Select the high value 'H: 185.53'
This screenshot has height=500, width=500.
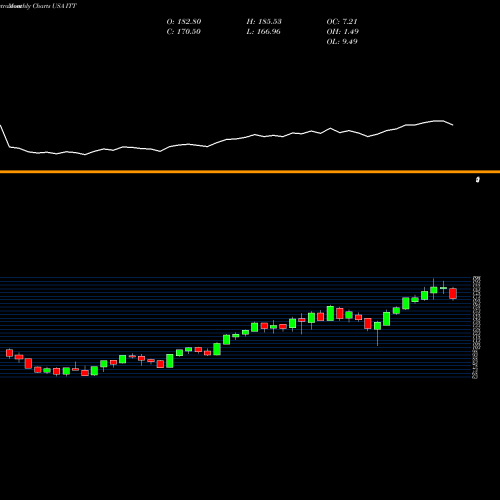click(264, 22)
